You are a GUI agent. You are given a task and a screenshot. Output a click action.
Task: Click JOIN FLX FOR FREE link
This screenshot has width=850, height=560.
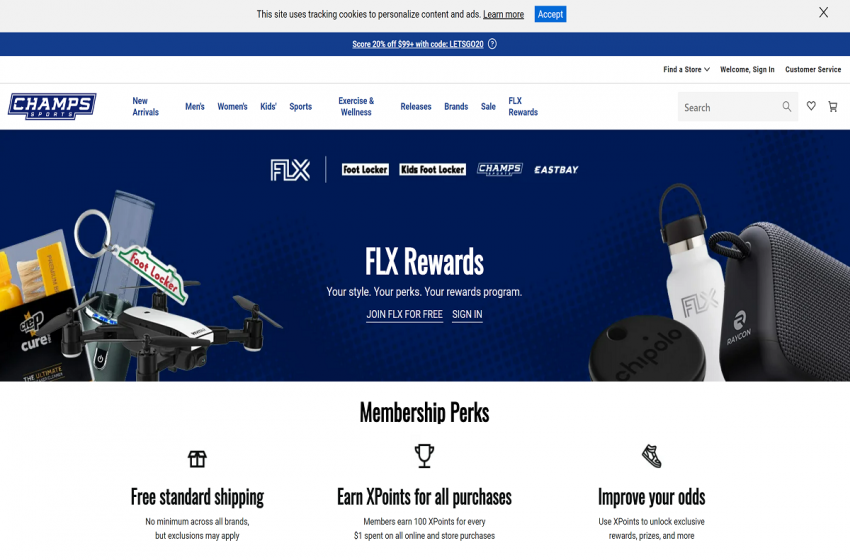point(404,314)
